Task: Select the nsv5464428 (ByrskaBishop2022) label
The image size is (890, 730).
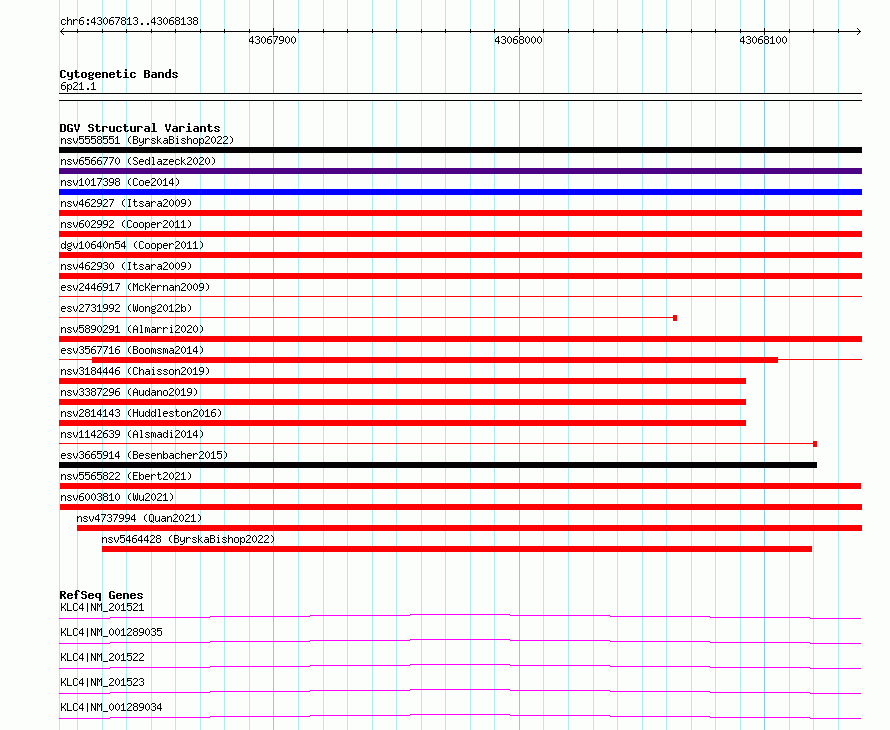Action: [188, 539]
